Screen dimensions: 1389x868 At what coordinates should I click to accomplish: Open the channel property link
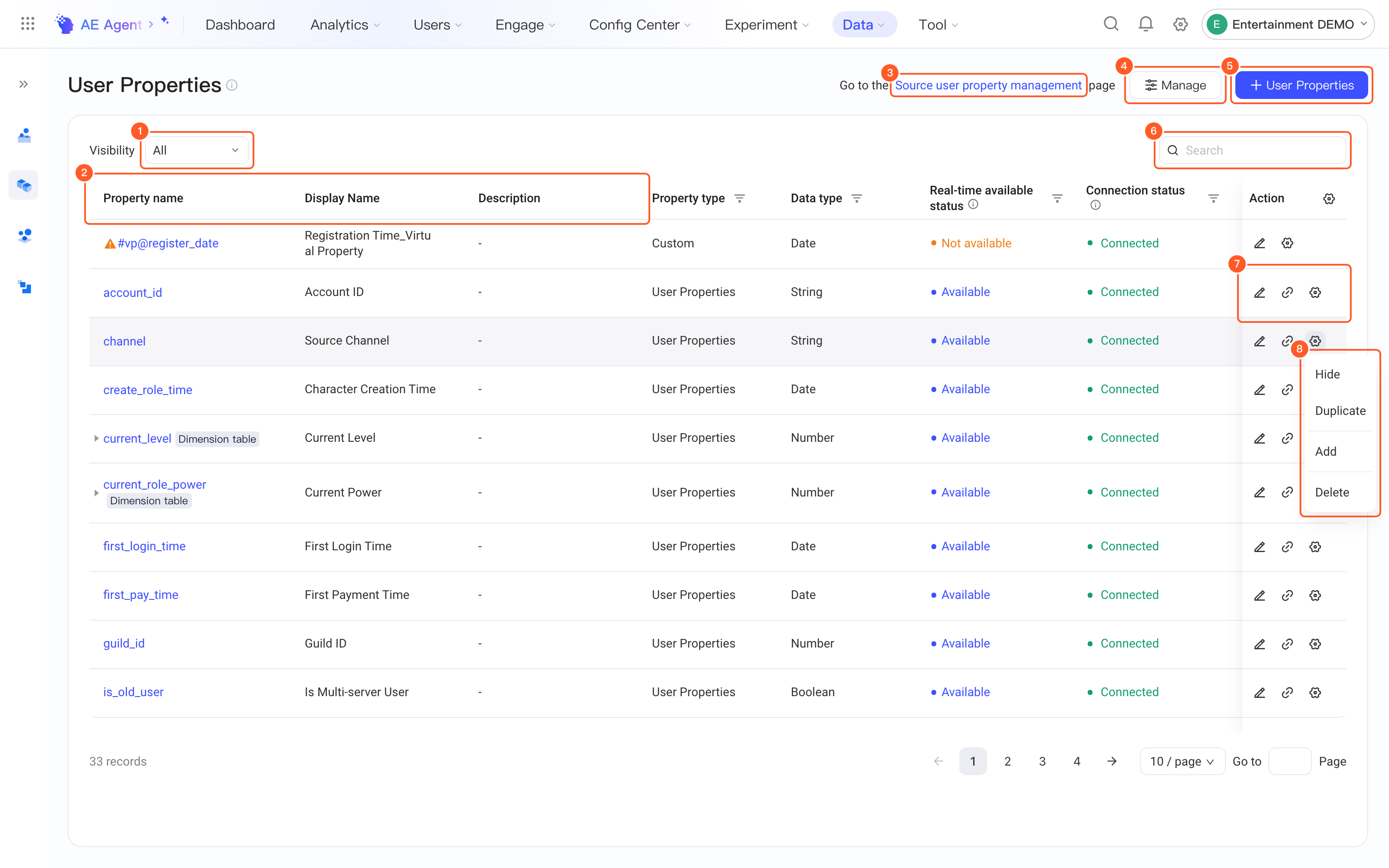[x=124, y=341]
